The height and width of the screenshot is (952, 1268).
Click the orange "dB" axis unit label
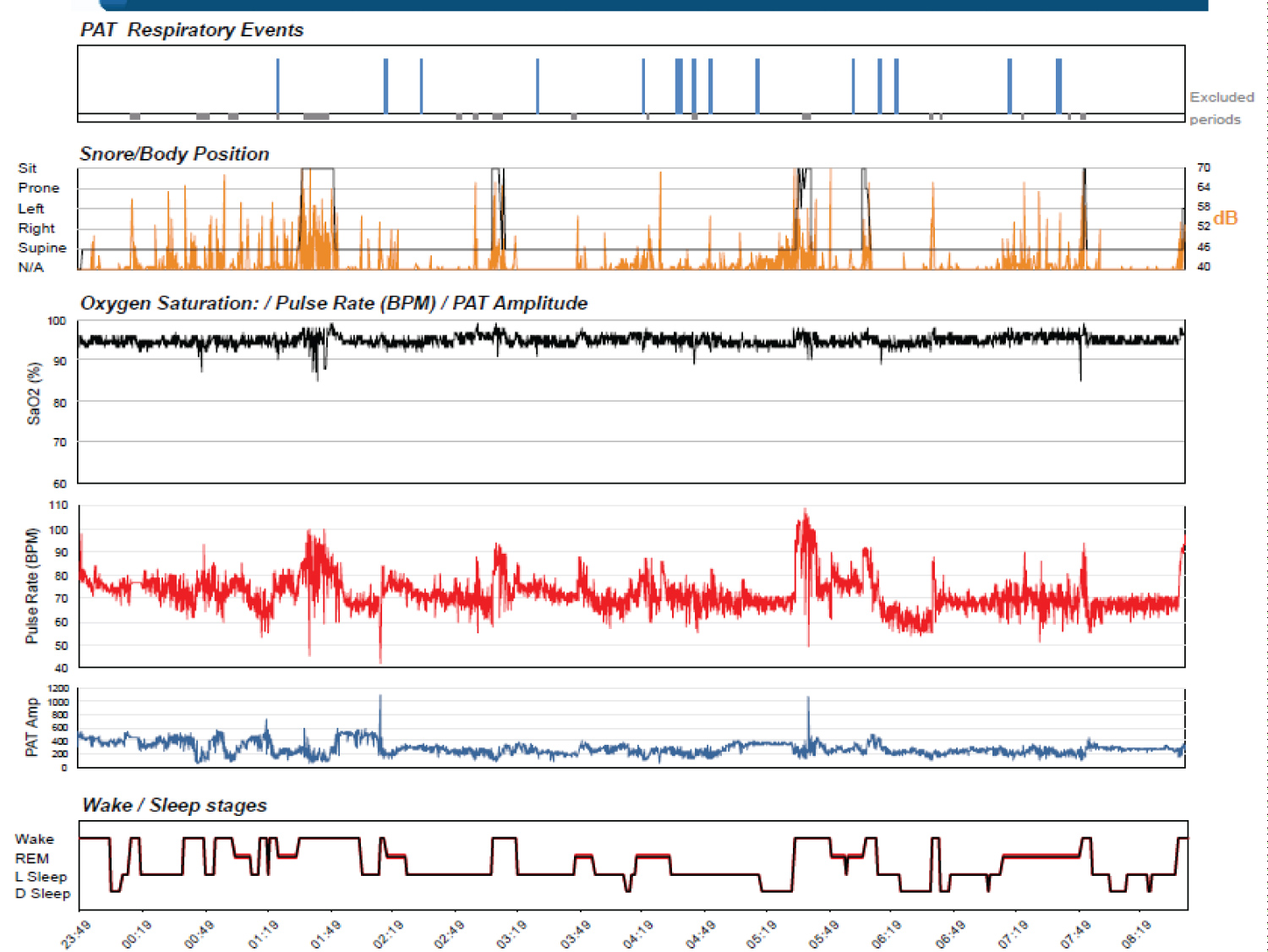[x=1225, y=218]
